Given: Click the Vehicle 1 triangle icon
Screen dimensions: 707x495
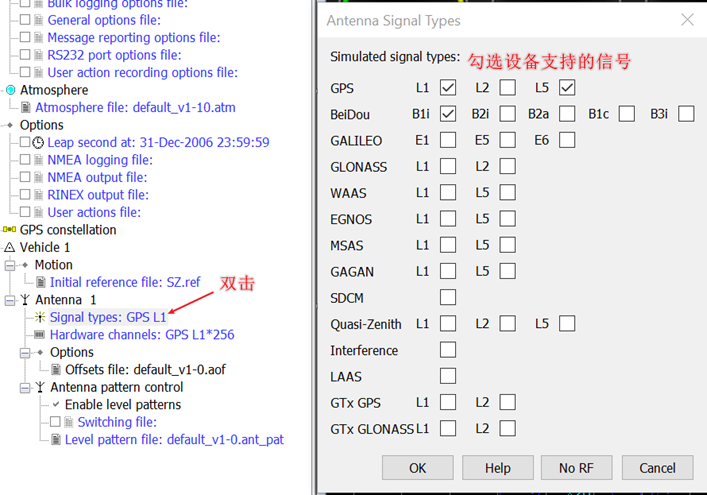Looking at the screenshot, I should tap(10, 247).
